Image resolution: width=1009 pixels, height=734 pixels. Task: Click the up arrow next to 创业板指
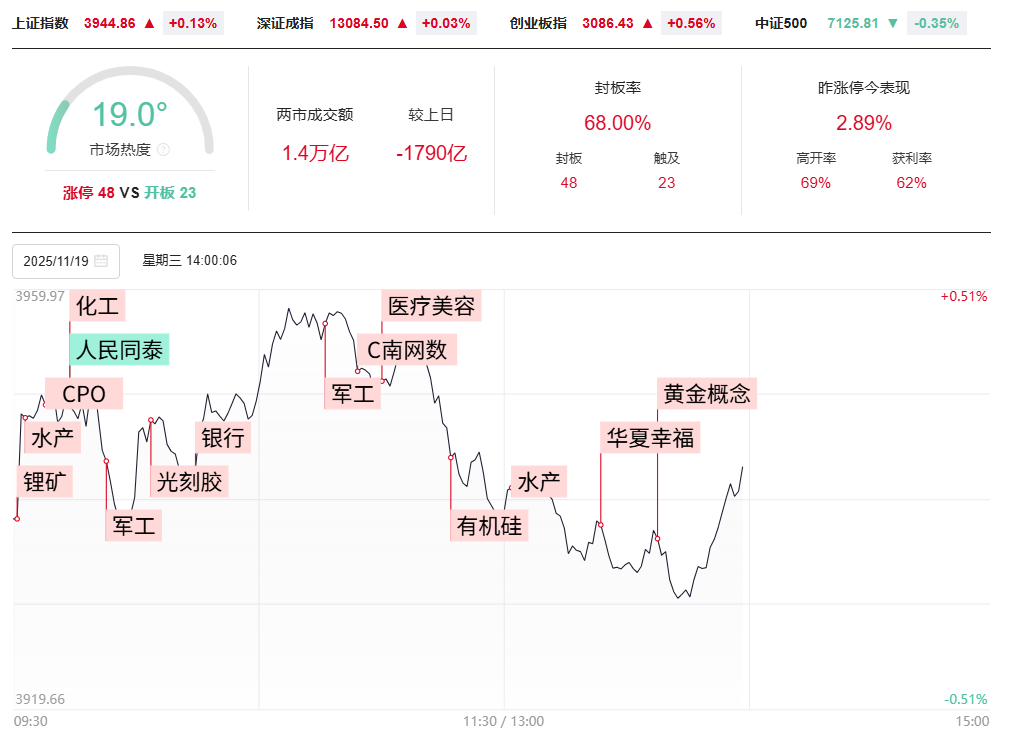[x=648, y=23]
